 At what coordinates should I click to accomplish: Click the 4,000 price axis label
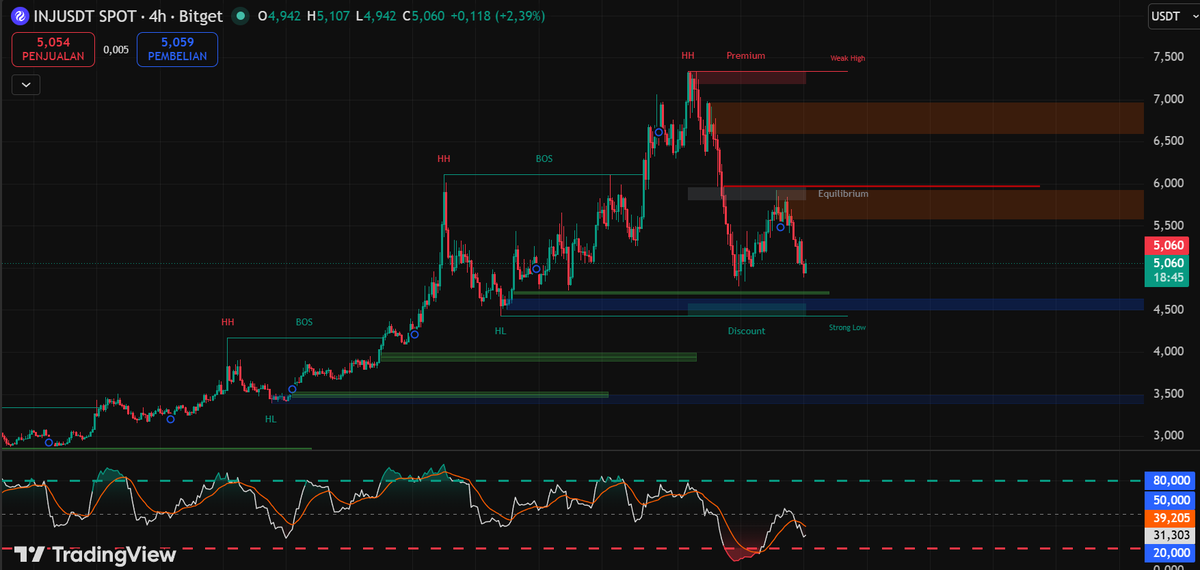1167,352
